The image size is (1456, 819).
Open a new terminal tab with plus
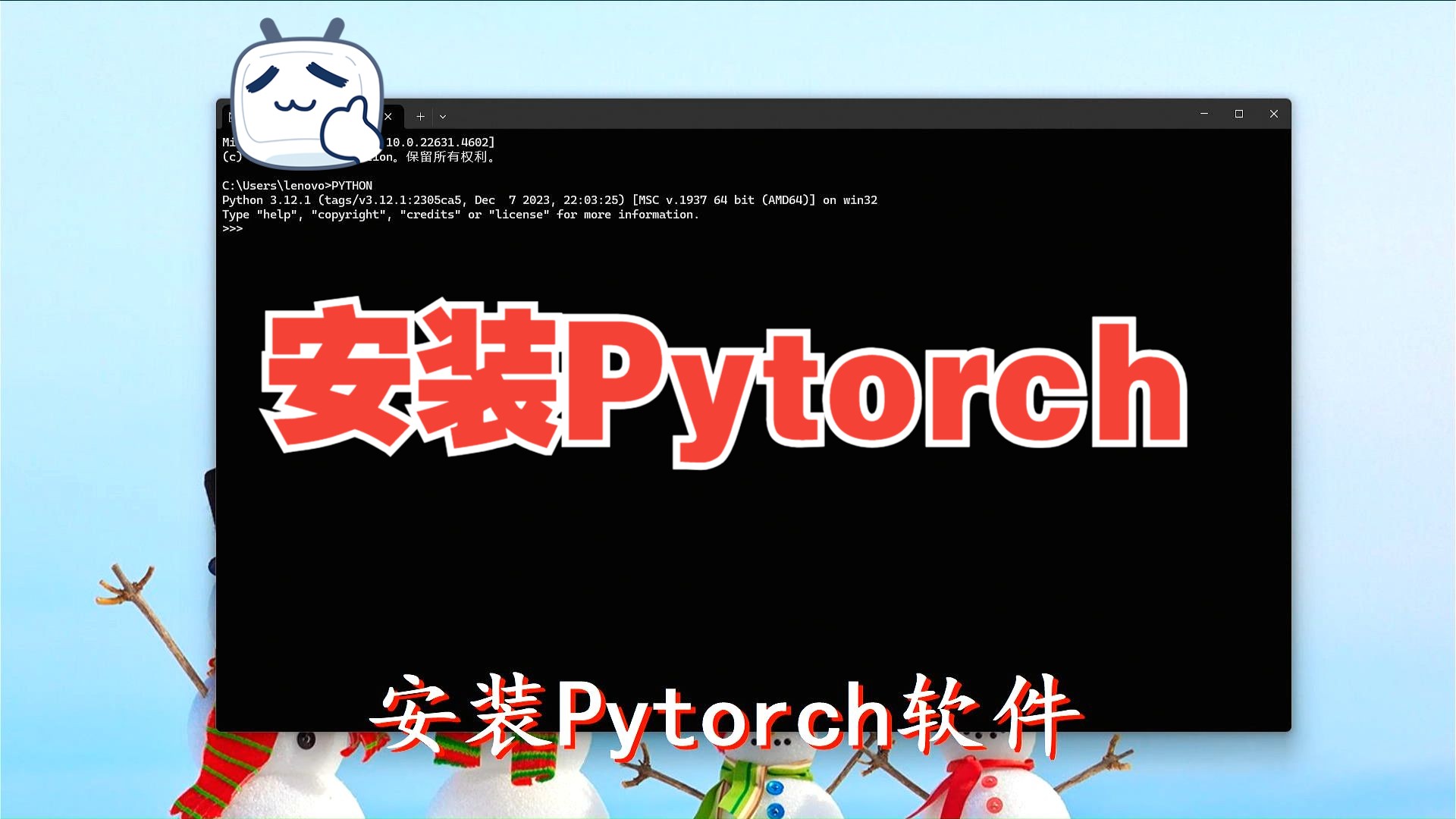coord(420,117)
